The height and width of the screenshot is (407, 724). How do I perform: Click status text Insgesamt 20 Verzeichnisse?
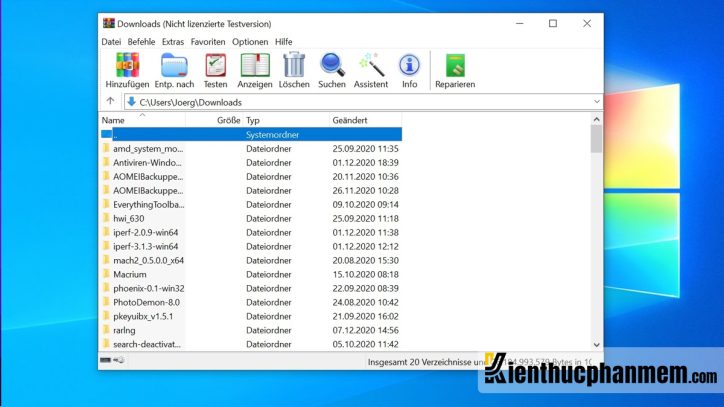coord(420,362)
